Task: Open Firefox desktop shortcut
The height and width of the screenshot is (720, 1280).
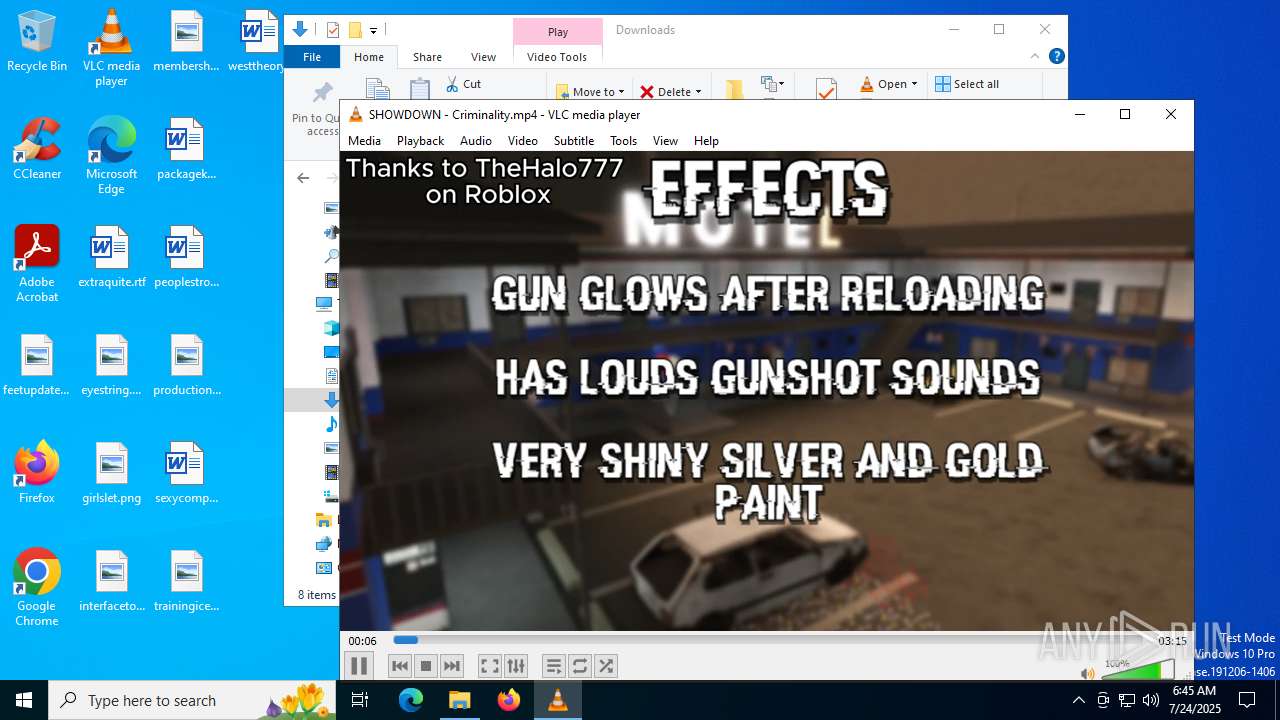Action: tap(37, 473)
